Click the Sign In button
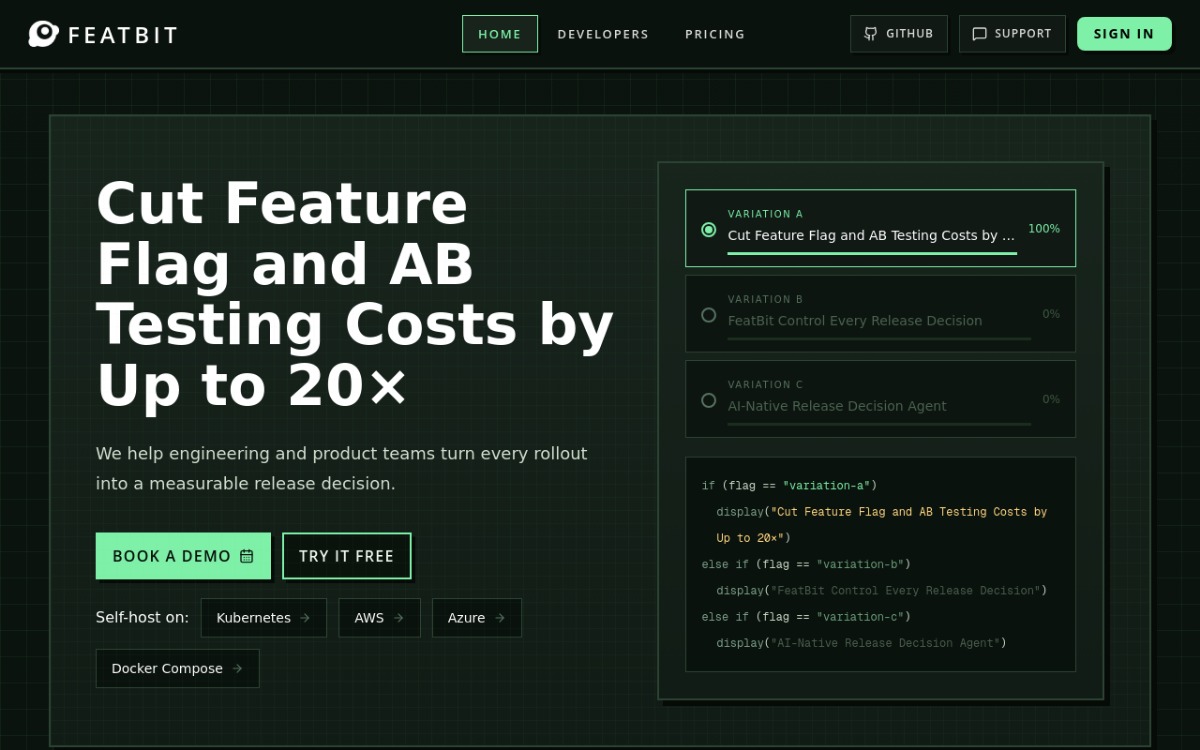Image resolution: width=1200 pixels, height=750 pixels. [x=1124, y=34]
